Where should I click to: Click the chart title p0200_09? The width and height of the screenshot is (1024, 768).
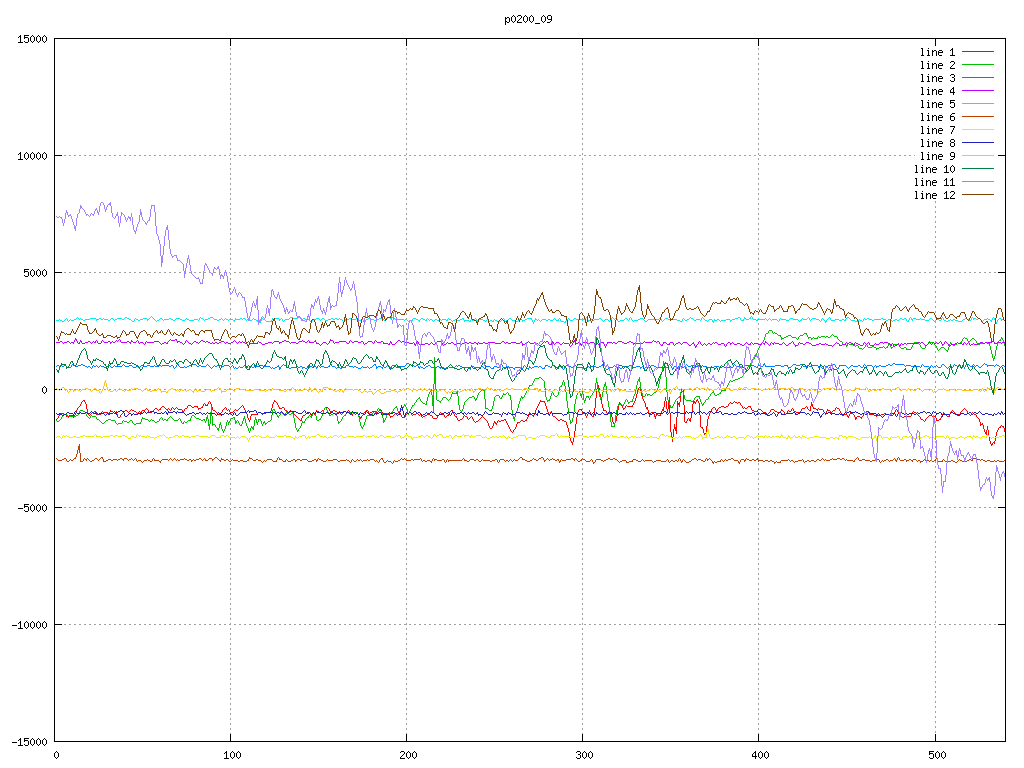coord(528,19)
